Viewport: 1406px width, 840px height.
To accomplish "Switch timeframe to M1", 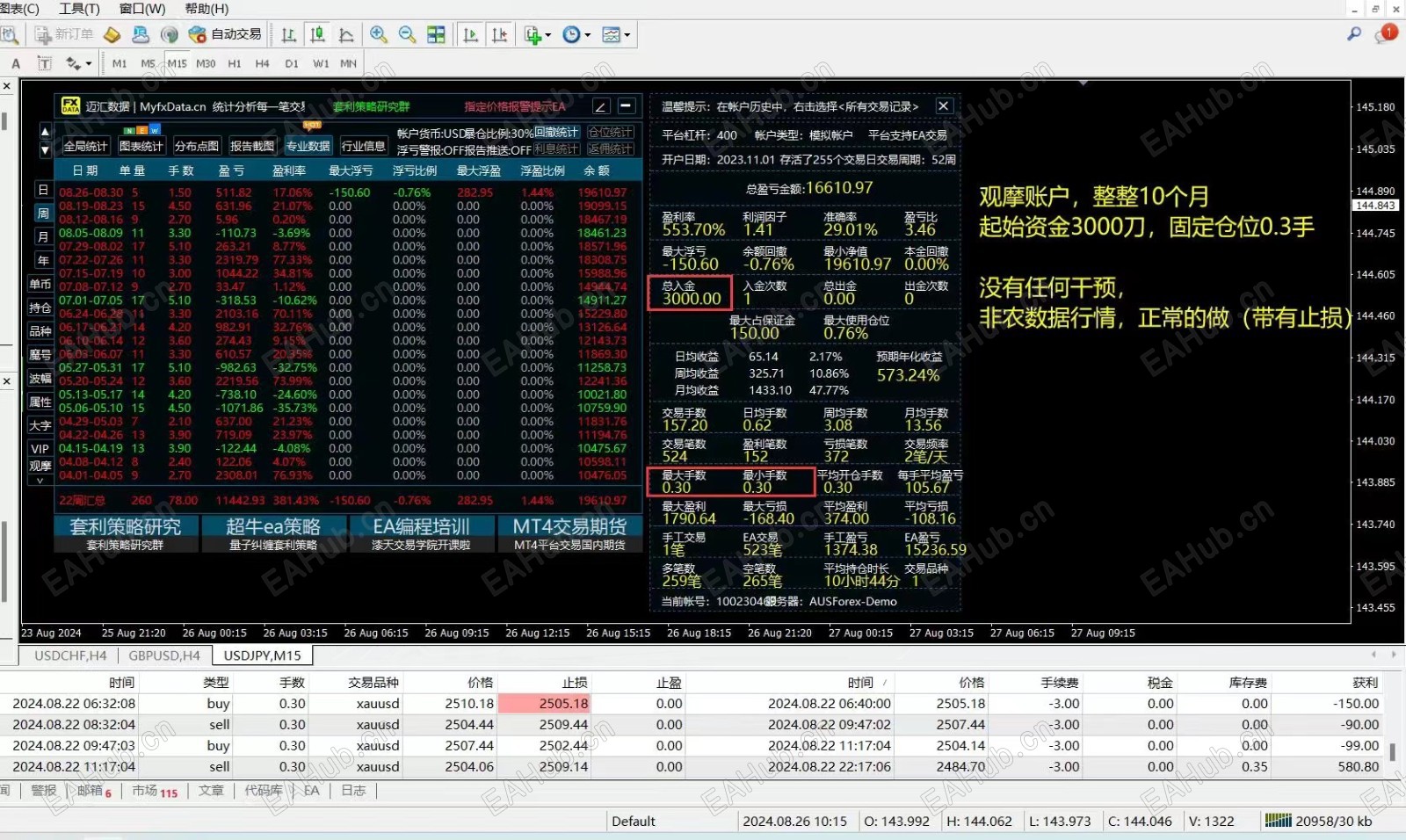I will 120,63.
